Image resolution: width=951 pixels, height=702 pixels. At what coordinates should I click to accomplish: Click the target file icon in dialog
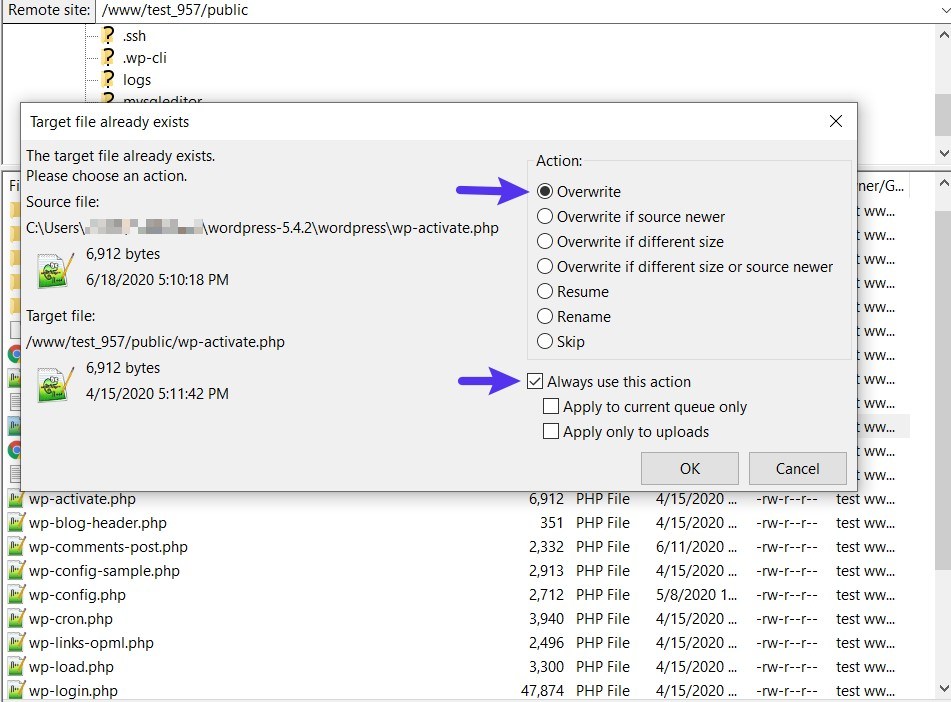[x=52, y=384]
